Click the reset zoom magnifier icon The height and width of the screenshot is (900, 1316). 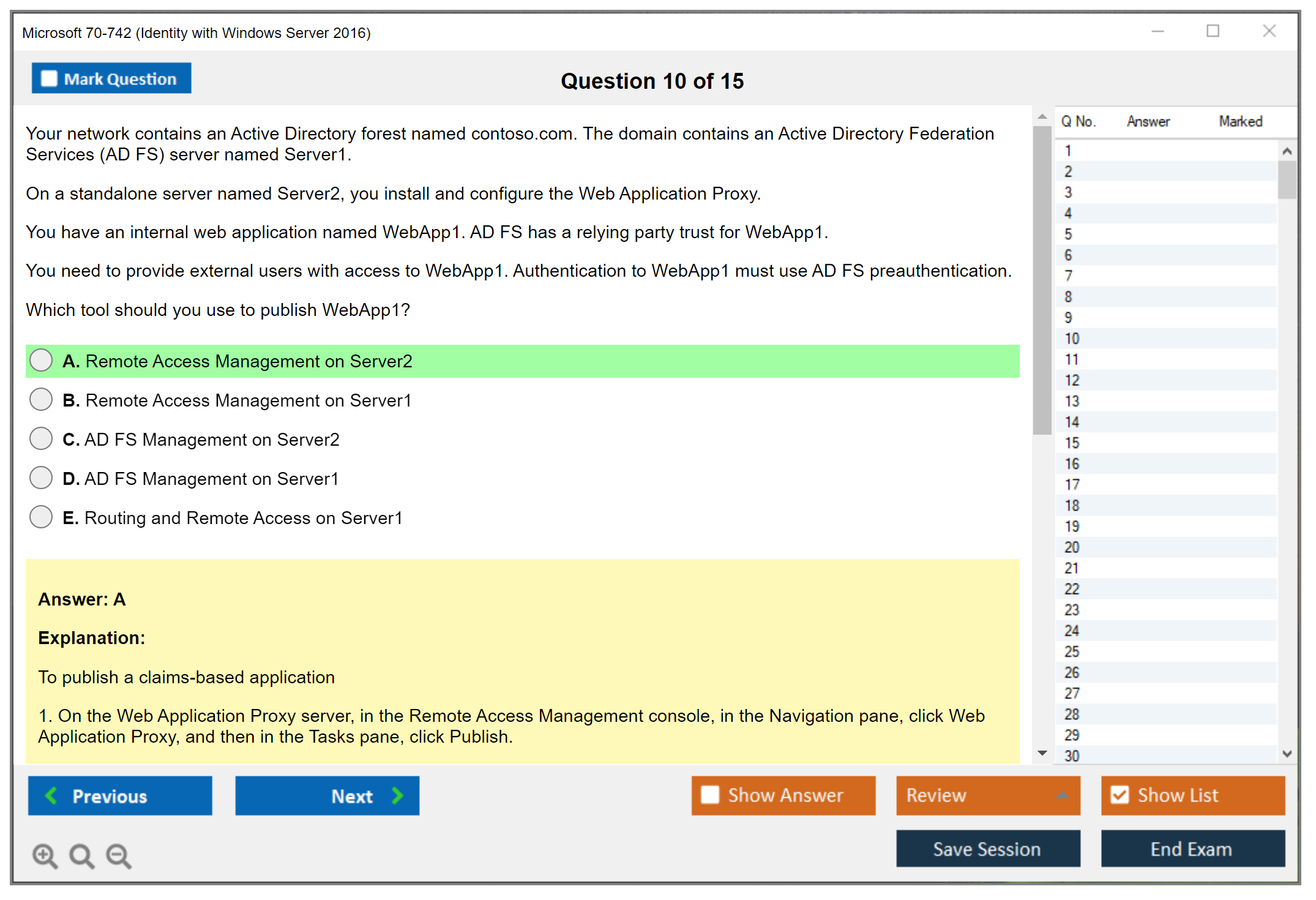pos(81,855)
